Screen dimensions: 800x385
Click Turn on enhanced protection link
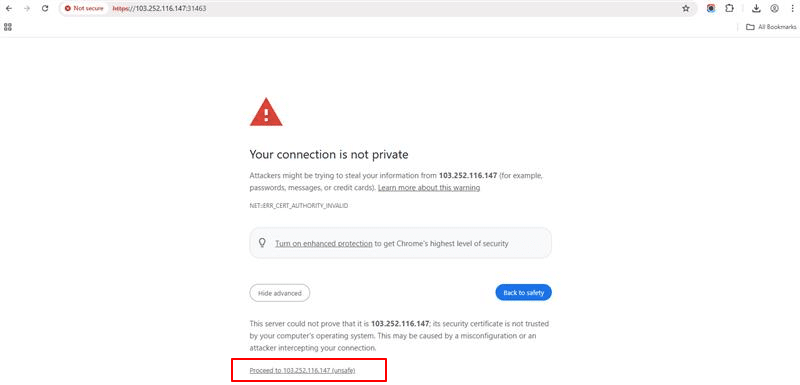click(324, 244)
